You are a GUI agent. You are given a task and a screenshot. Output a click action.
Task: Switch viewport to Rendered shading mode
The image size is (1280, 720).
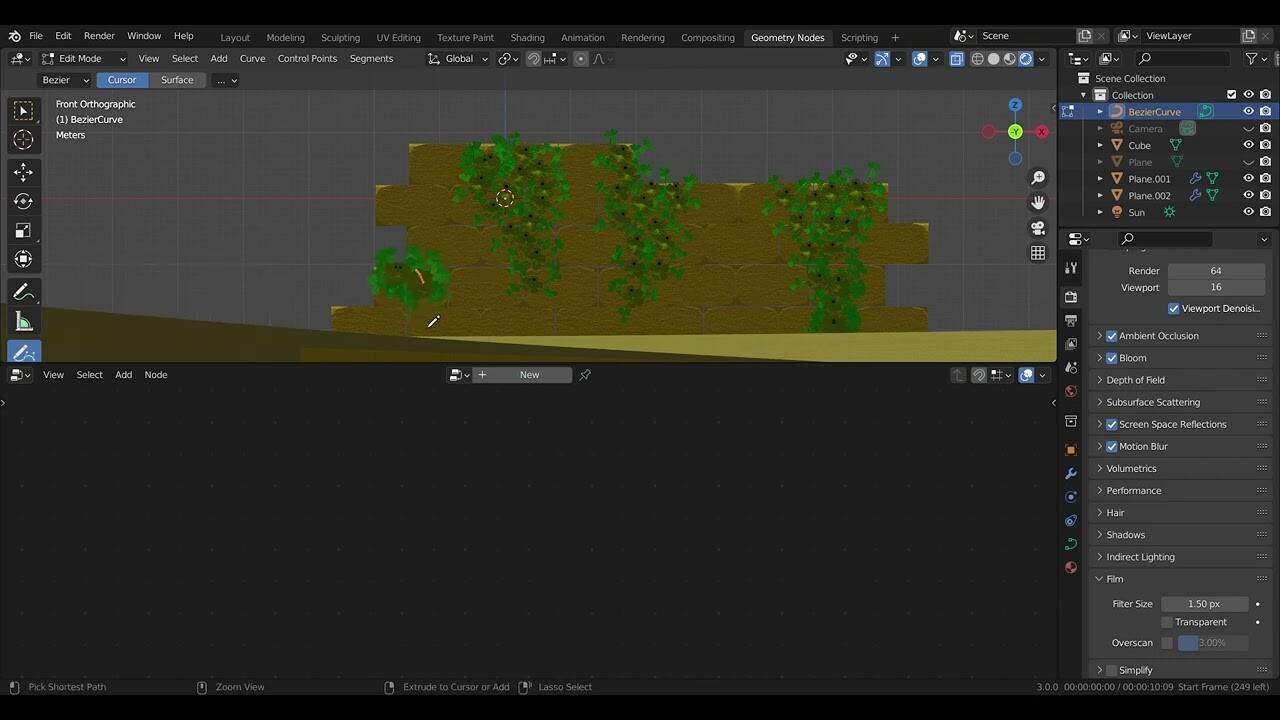click(1025, 58)
